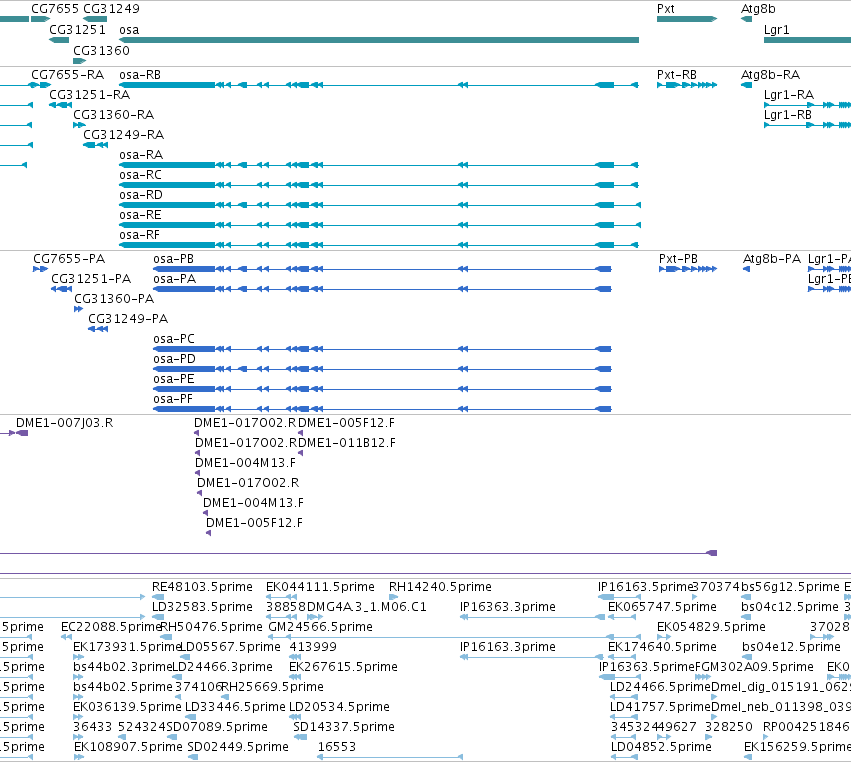This screenshot has width=851, height=762.
Task: Click the LD41757.5prime EST label
Action: point(660,707)
